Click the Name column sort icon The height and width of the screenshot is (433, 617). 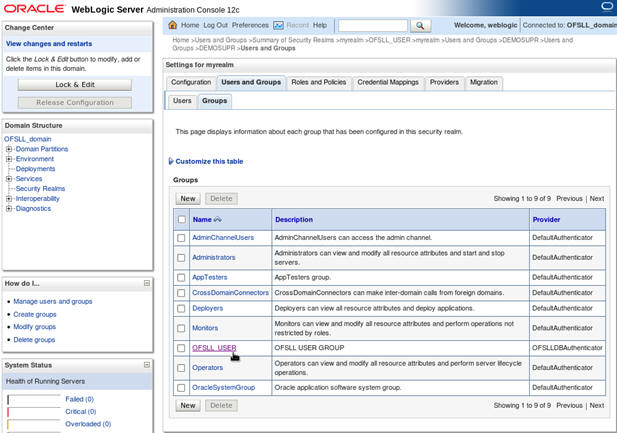[218, 220]
